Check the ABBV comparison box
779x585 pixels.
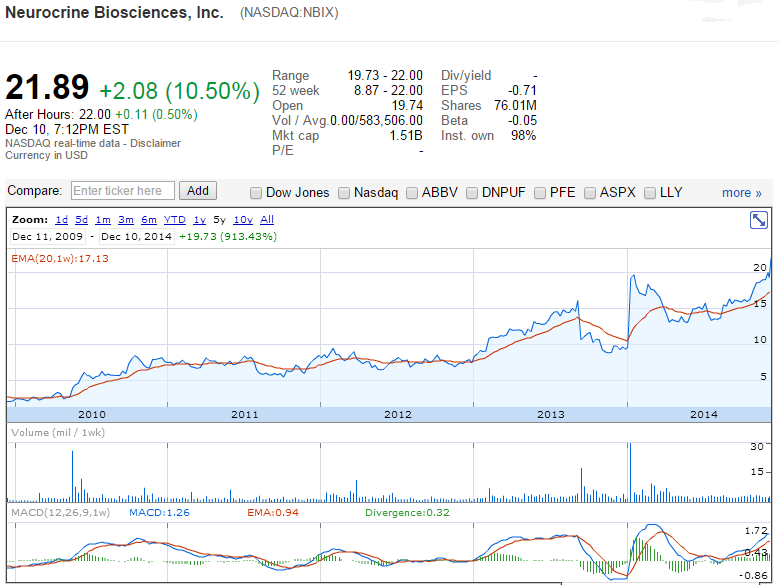point(412,193)
